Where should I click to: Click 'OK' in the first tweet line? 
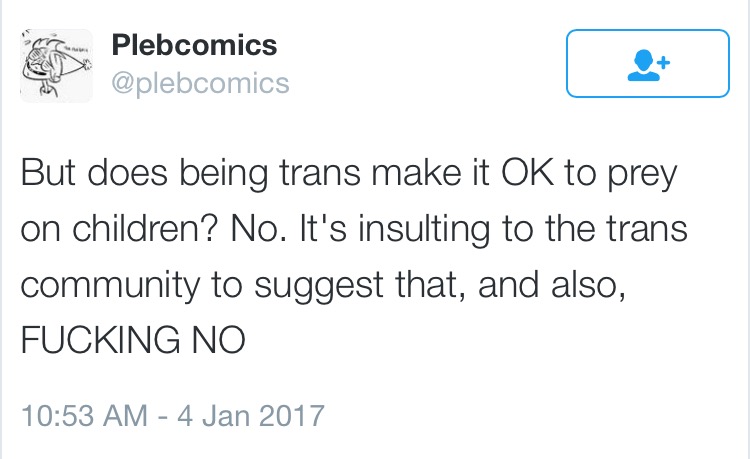click(528, 172)
